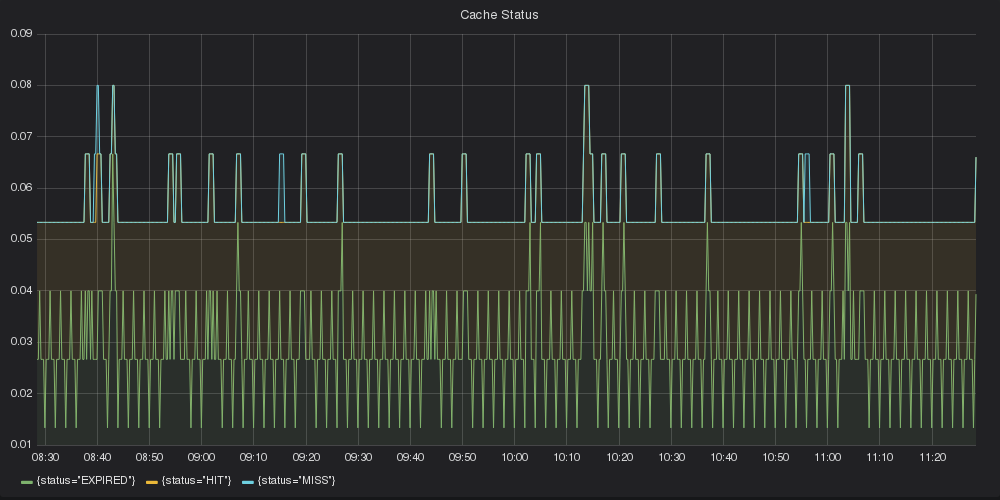Click the 0.05 y-axis value

(21, 239)
